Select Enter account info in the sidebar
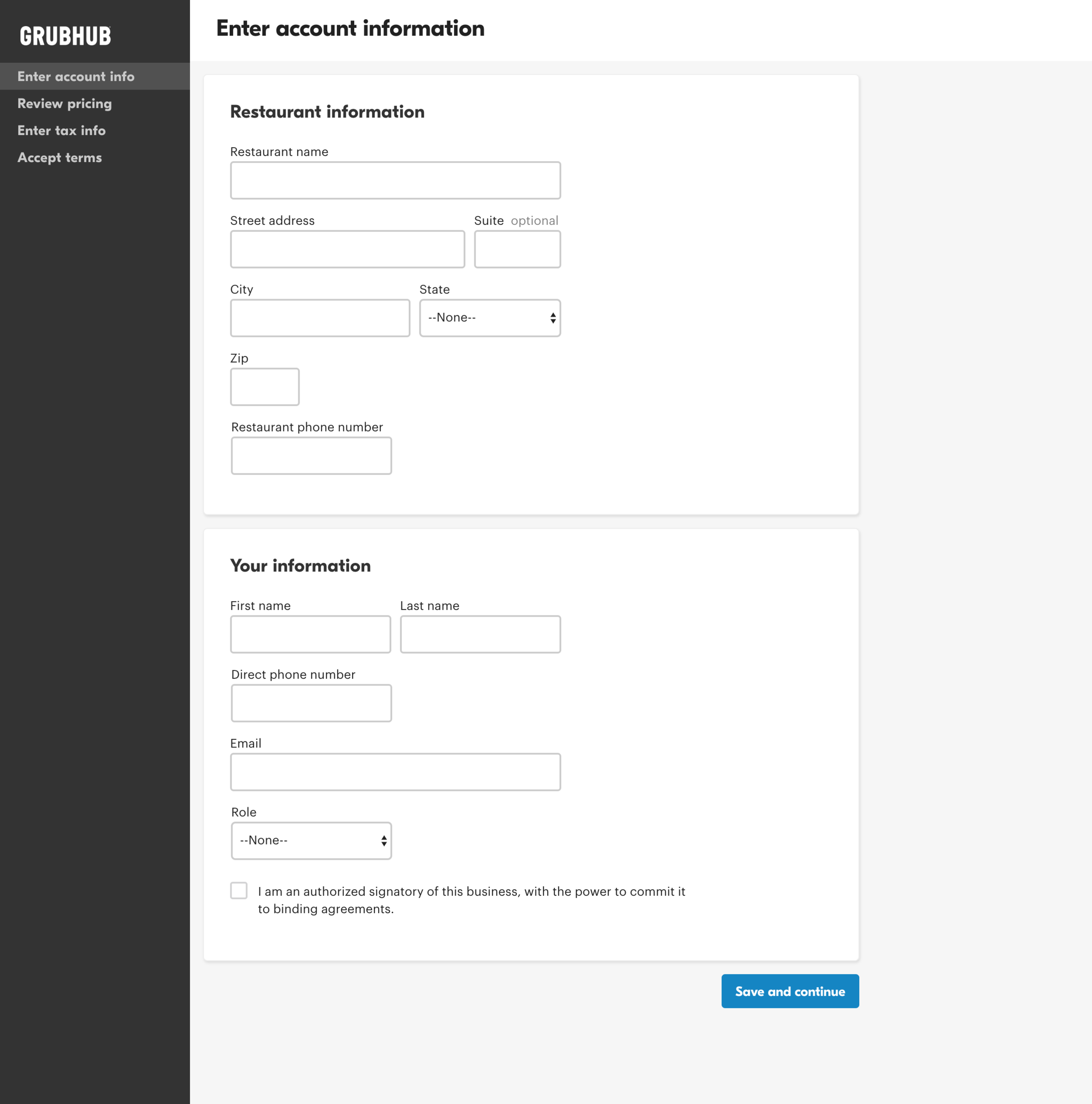The width and height of the screenshot is (1092, 1104). tap(76, 76)
